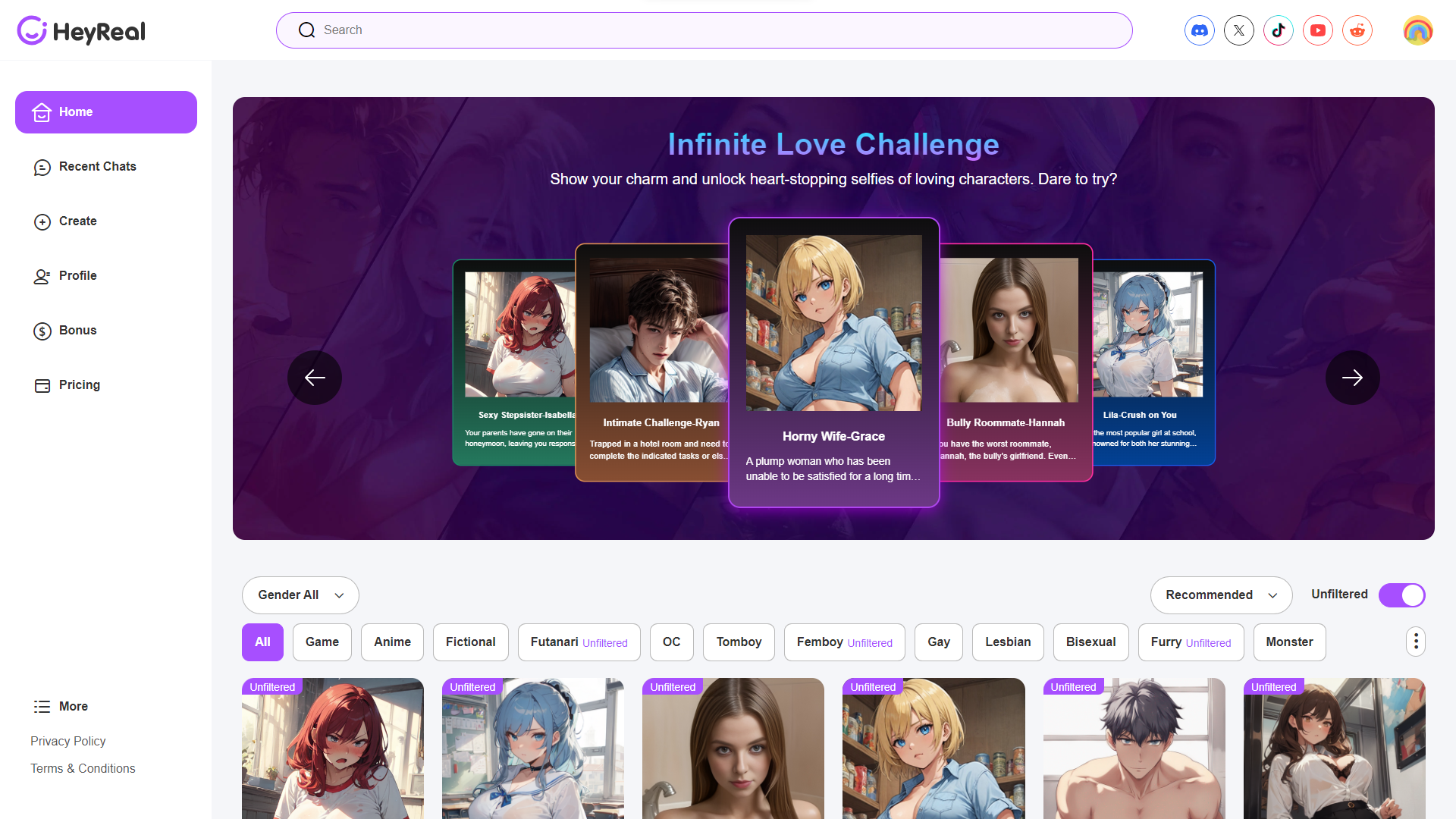
Task: Select the OC category tab
Action: [x=672, y=642]
